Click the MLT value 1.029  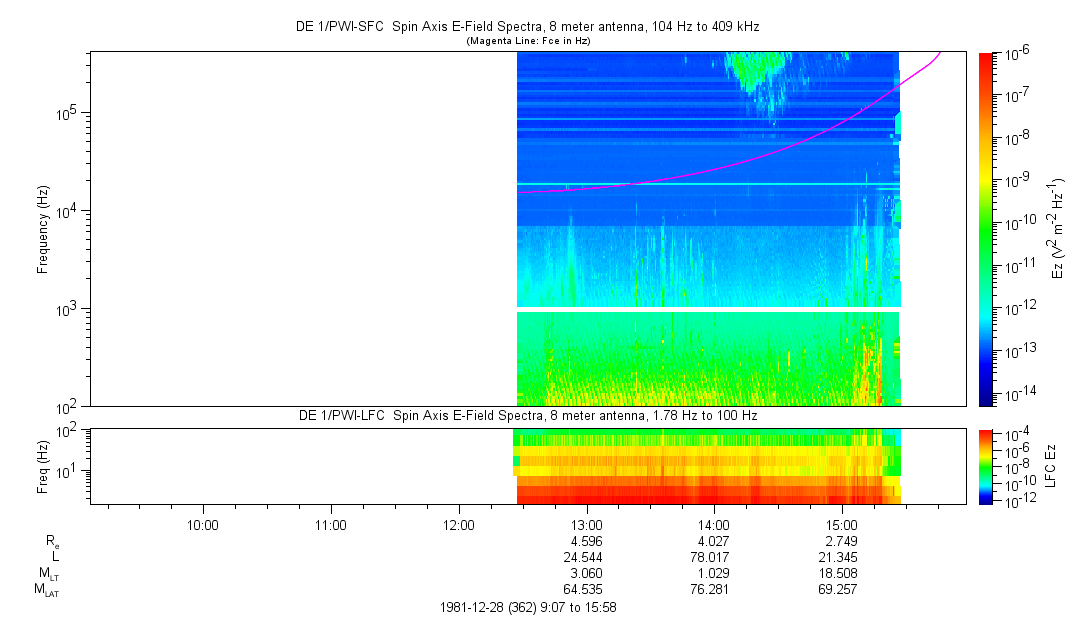pyautogui.click(x=714, y=573)
